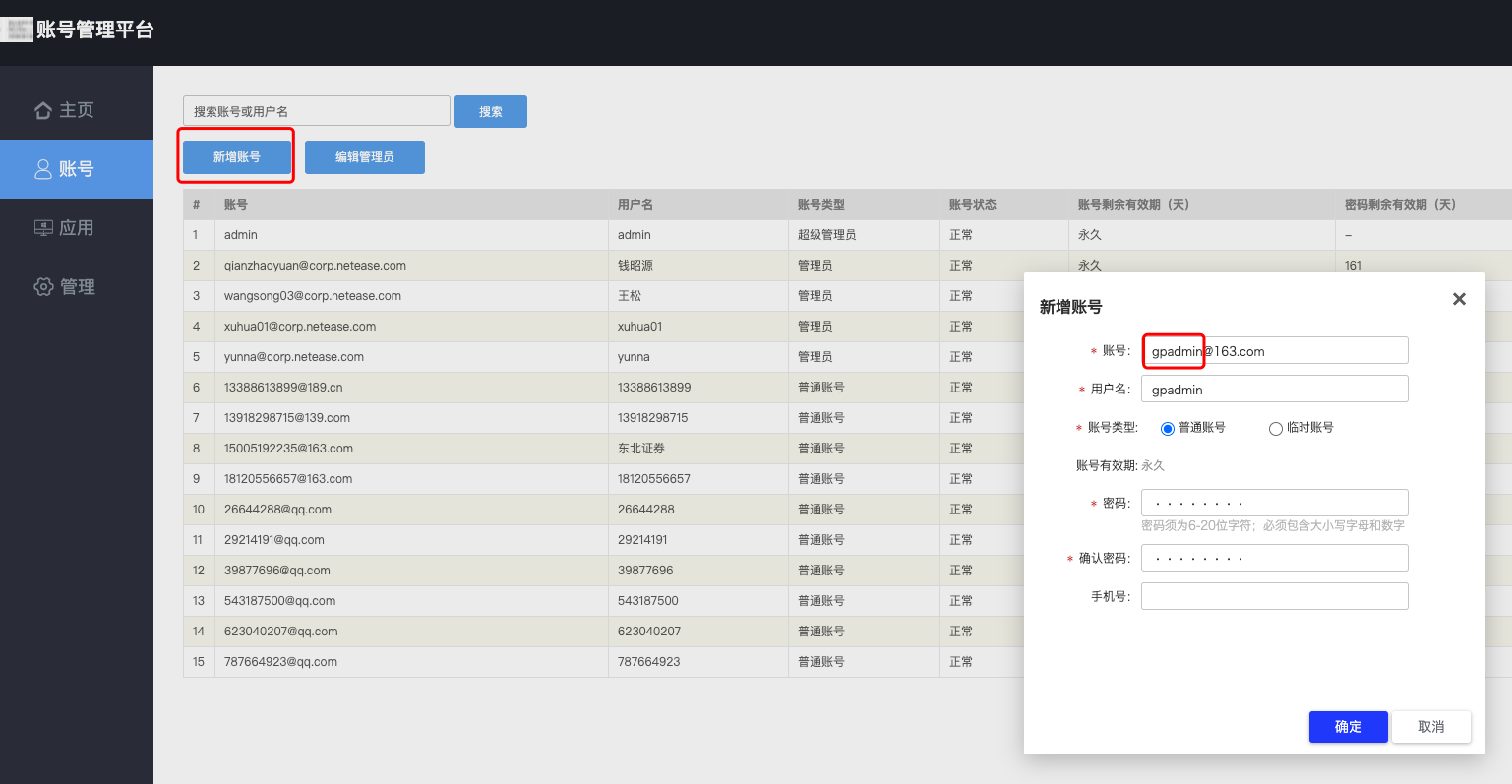Viewport: 1512px width, 784px height.
Task: Open the 主页 home page in sidebar
Action: (77, 110)
